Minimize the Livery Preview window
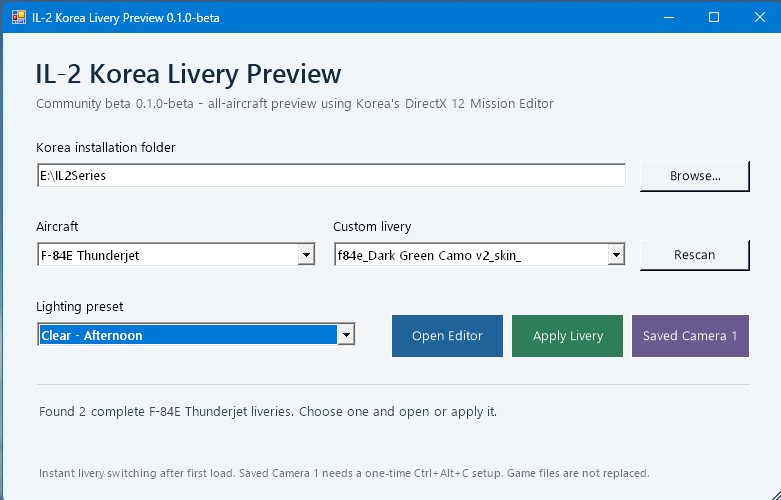Viewport: 781px width, 500px height. point(669,17)
